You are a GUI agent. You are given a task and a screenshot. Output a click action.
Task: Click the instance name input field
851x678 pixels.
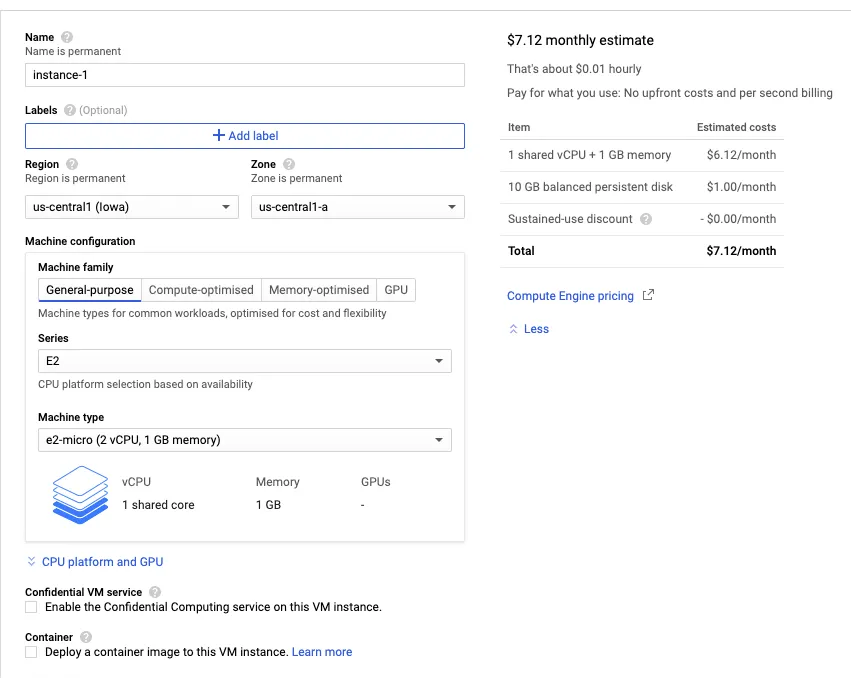[244, 75]
